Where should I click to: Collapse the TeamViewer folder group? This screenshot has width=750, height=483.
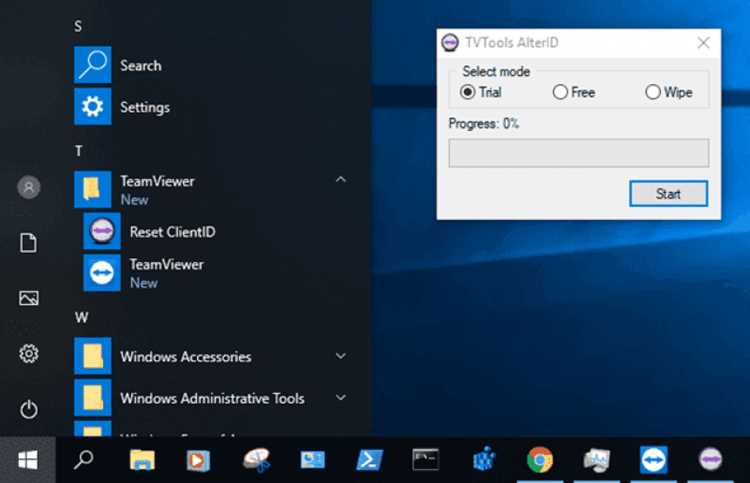coord(341,180)
